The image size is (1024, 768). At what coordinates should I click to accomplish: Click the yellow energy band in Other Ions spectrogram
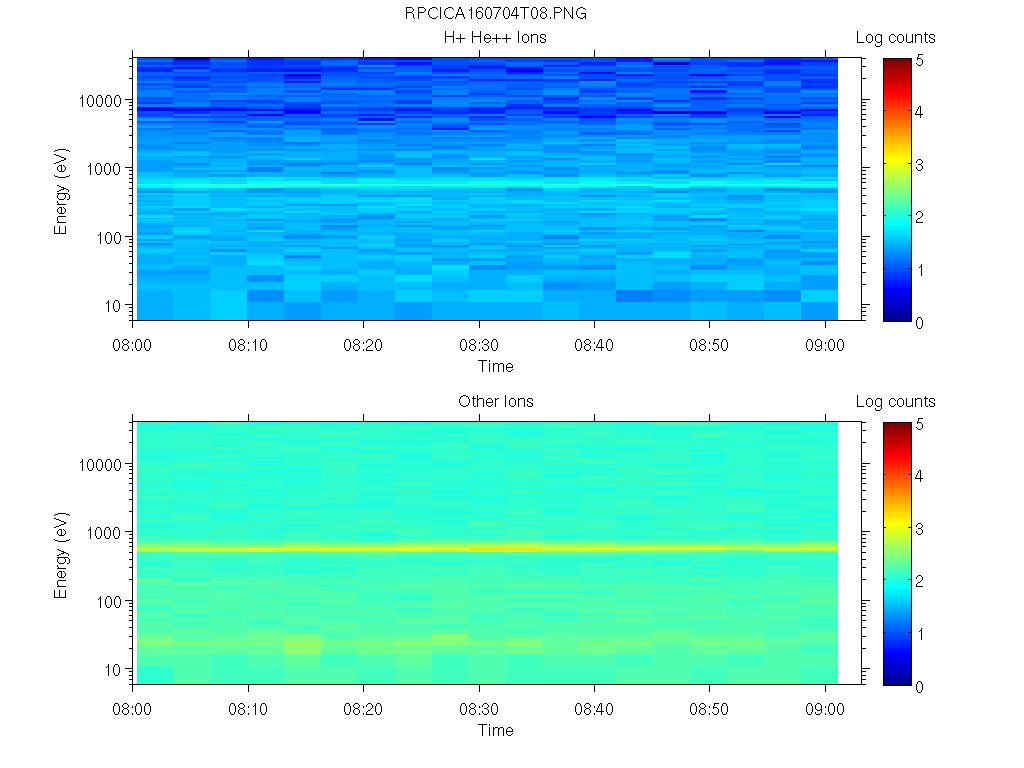487,548
